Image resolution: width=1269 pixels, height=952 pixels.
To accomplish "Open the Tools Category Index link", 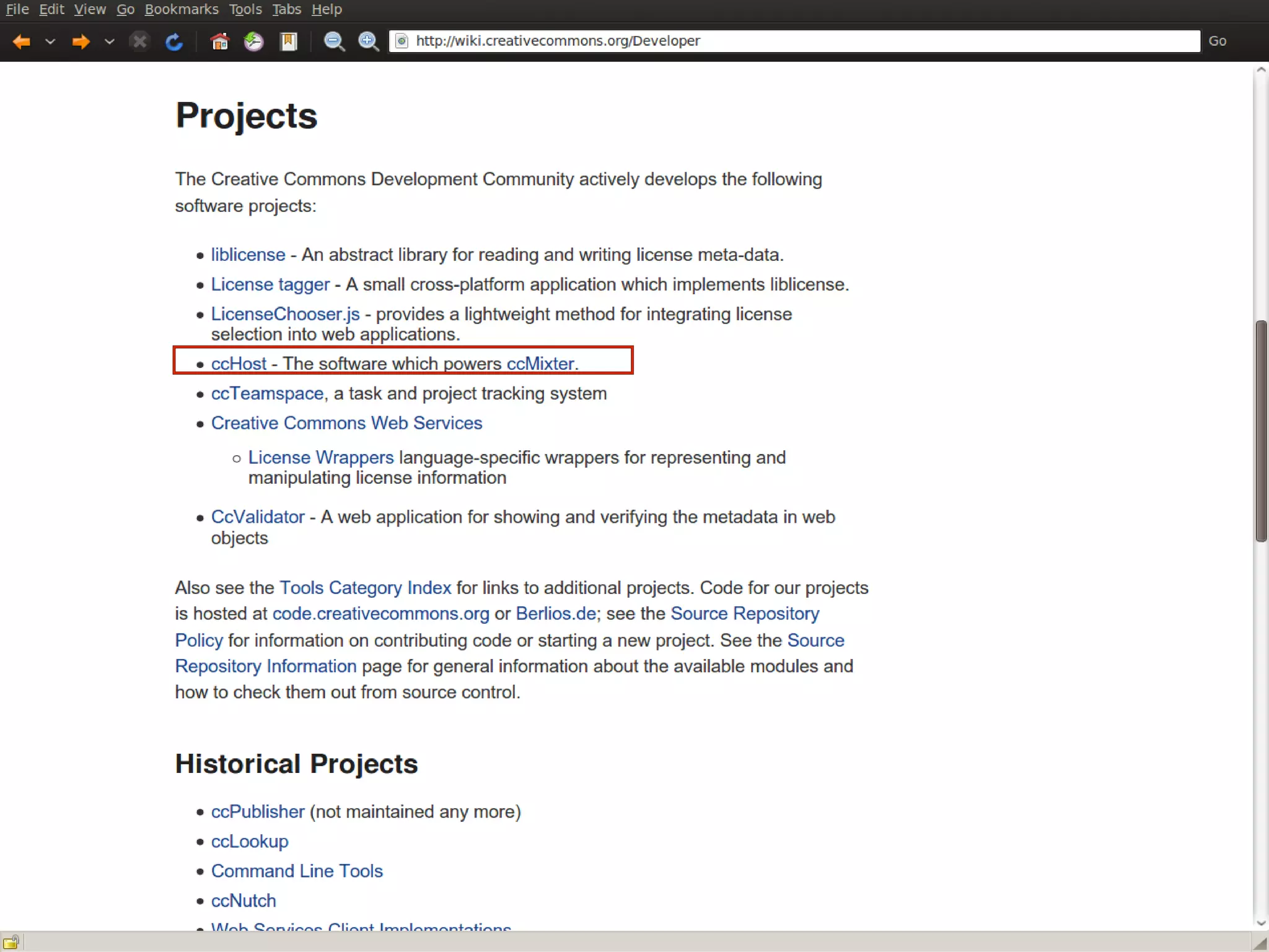I will [365, 587].
